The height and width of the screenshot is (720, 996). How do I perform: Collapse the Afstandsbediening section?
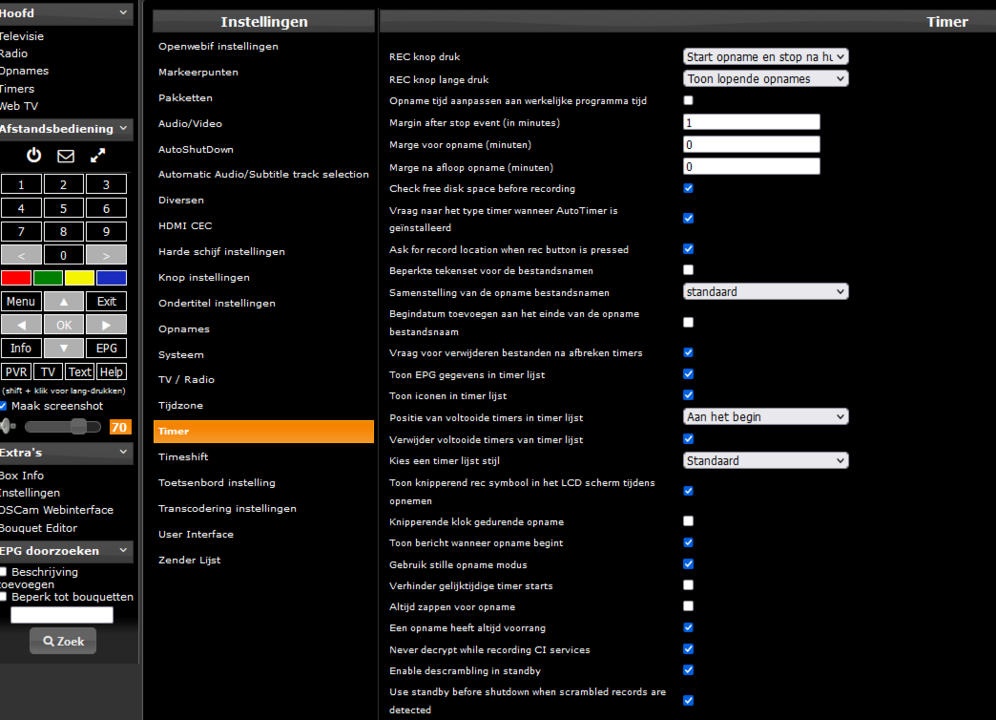[123, 129]
